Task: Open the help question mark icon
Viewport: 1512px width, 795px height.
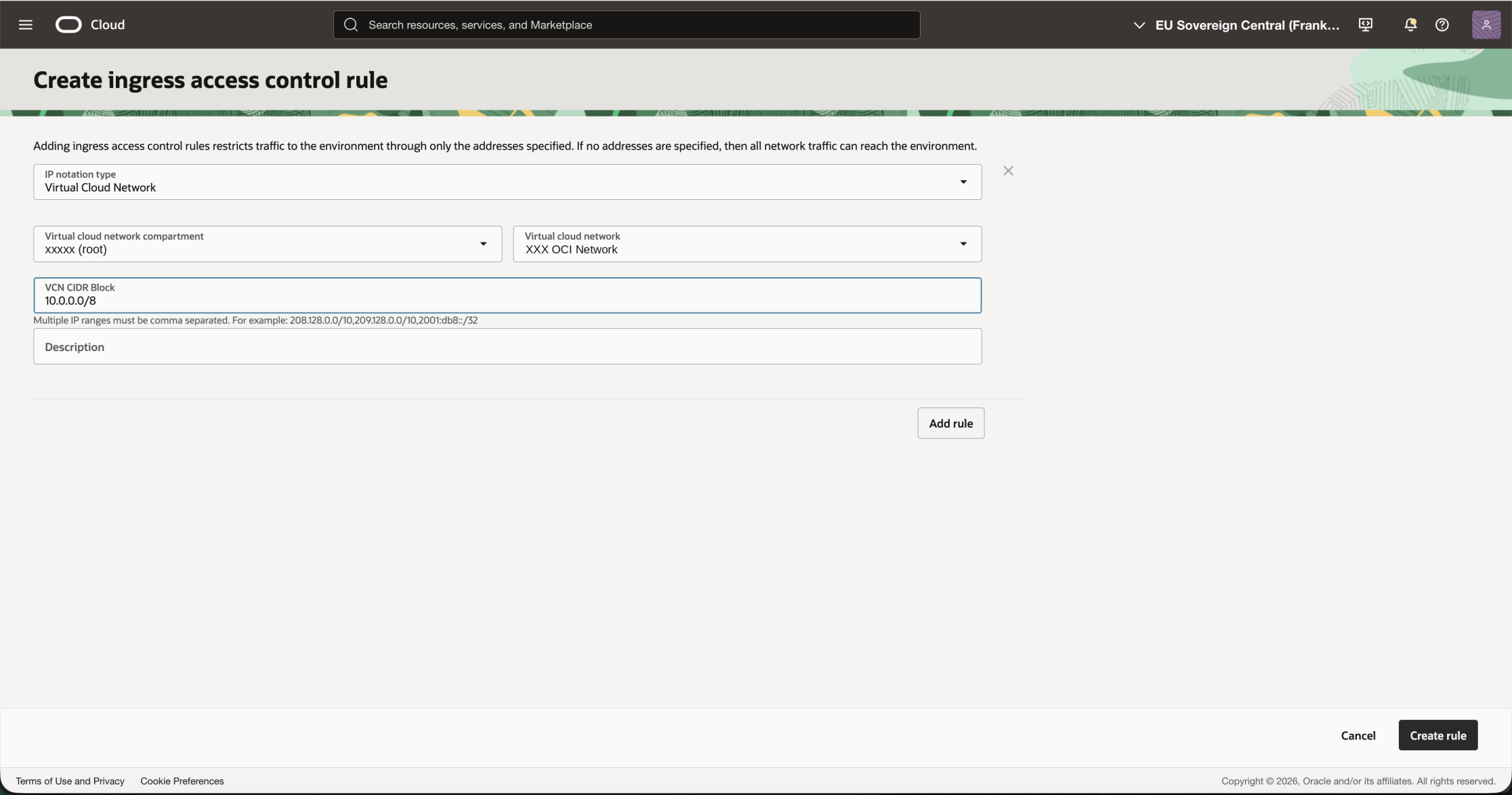Action: click(1442, 24)
